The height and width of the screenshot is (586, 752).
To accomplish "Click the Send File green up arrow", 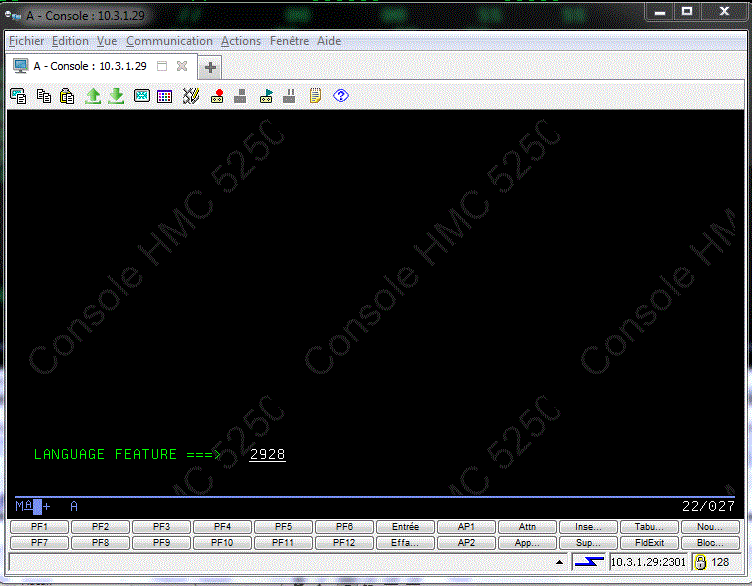I will (93, 96).
